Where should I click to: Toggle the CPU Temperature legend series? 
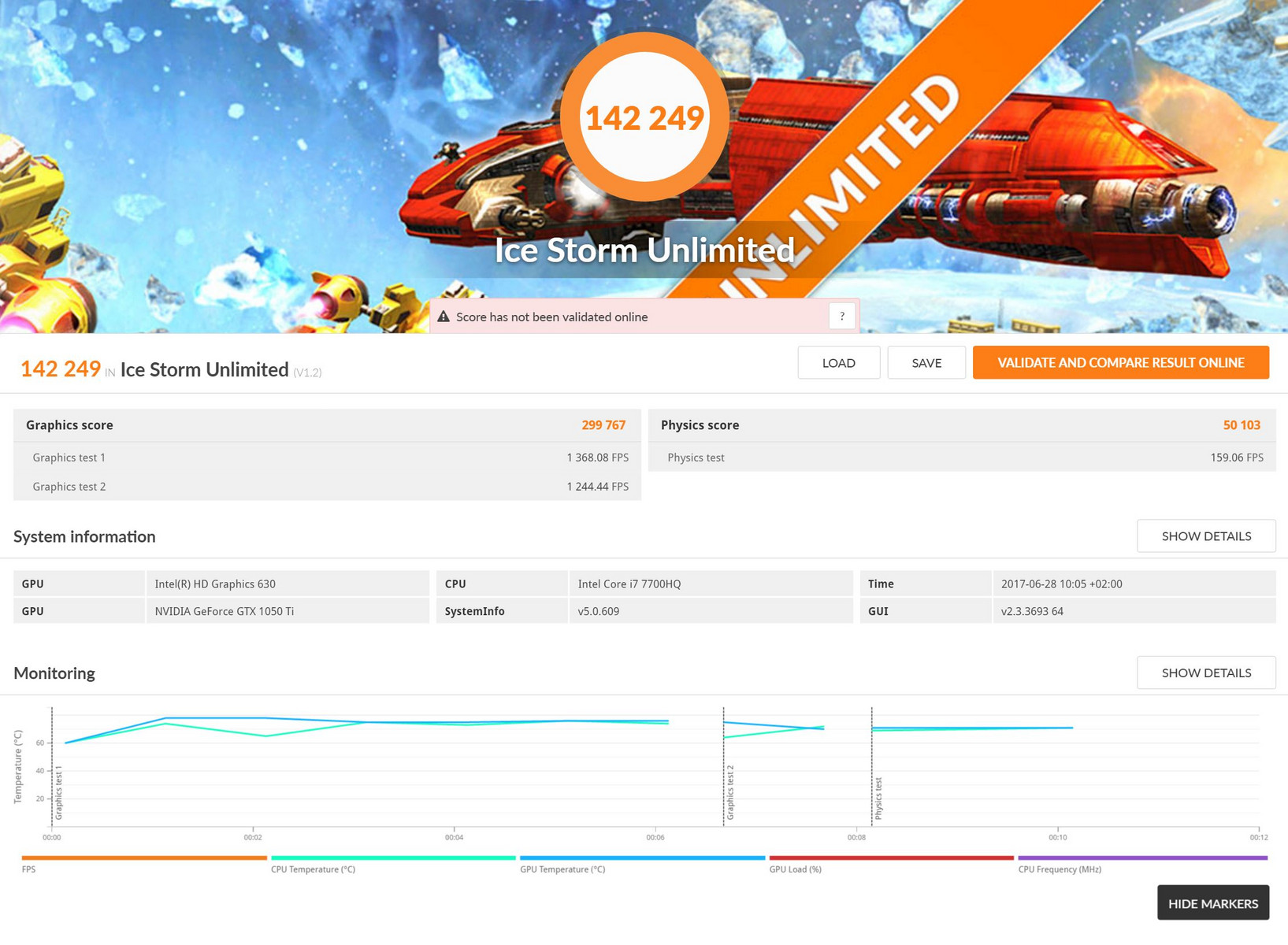[393, 864]
